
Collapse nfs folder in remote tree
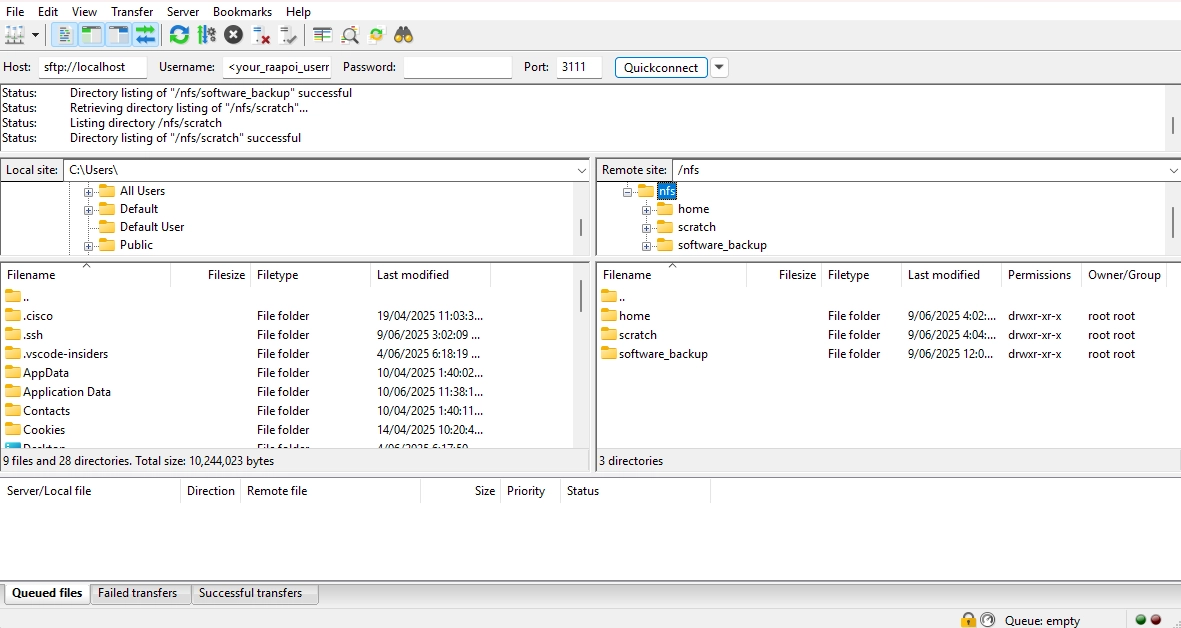pos(627,192)
